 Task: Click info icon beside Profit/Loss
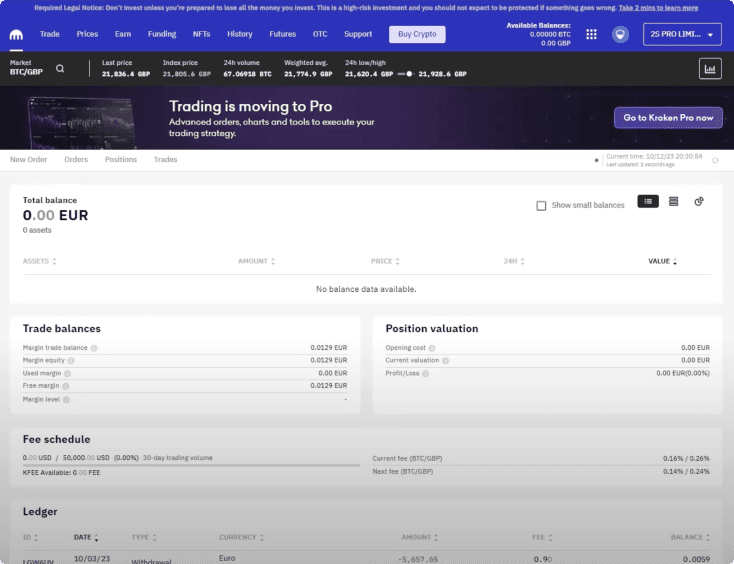click(426, 374)
